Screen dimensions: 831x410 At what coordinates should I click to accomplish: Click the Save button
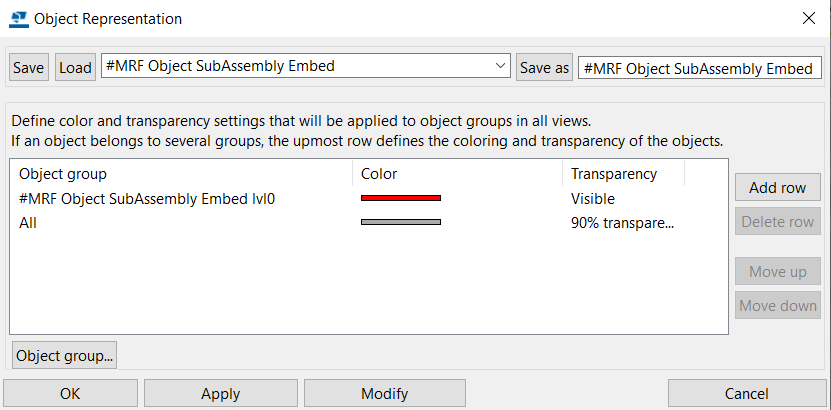(29, 67)
